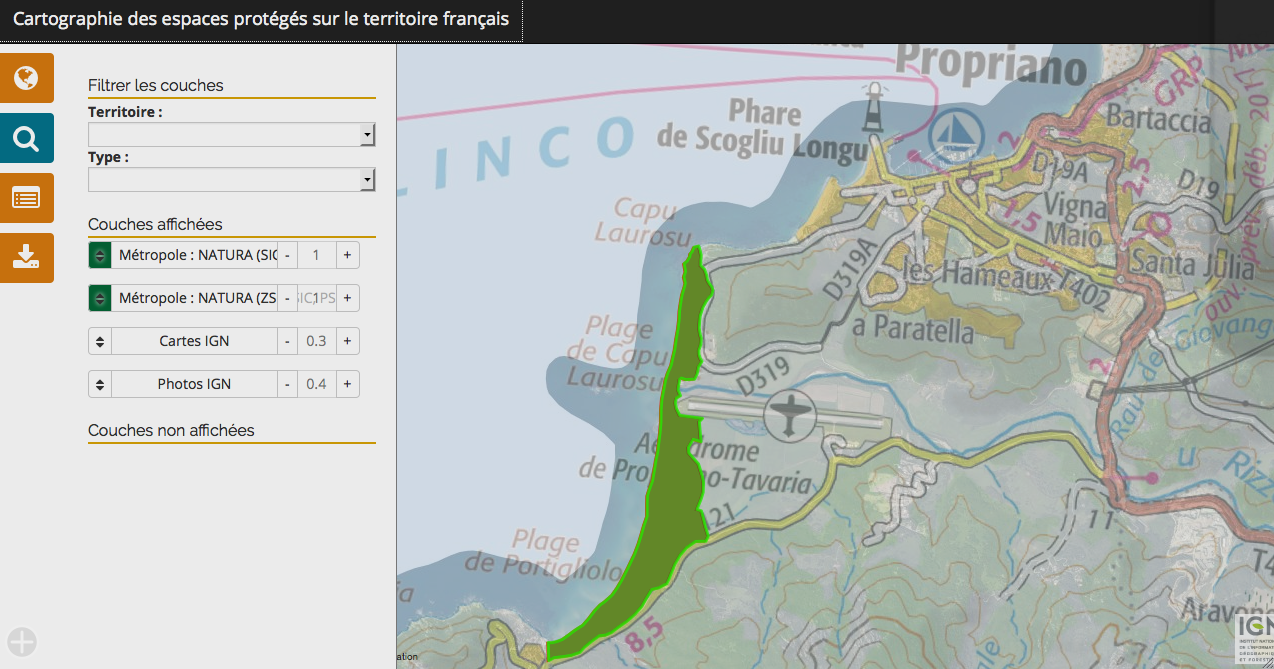1274x669 pixels.
Task: Click green handle of NATURA (ZS) layer
Action: pos(99,299)
